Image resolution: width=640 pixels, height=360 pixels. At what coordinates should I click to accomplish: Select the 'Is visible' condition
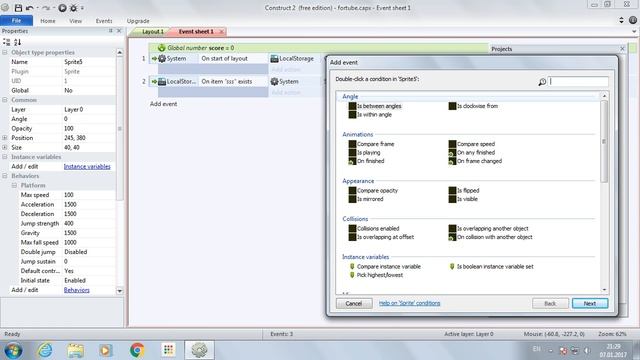coord(463,199)
